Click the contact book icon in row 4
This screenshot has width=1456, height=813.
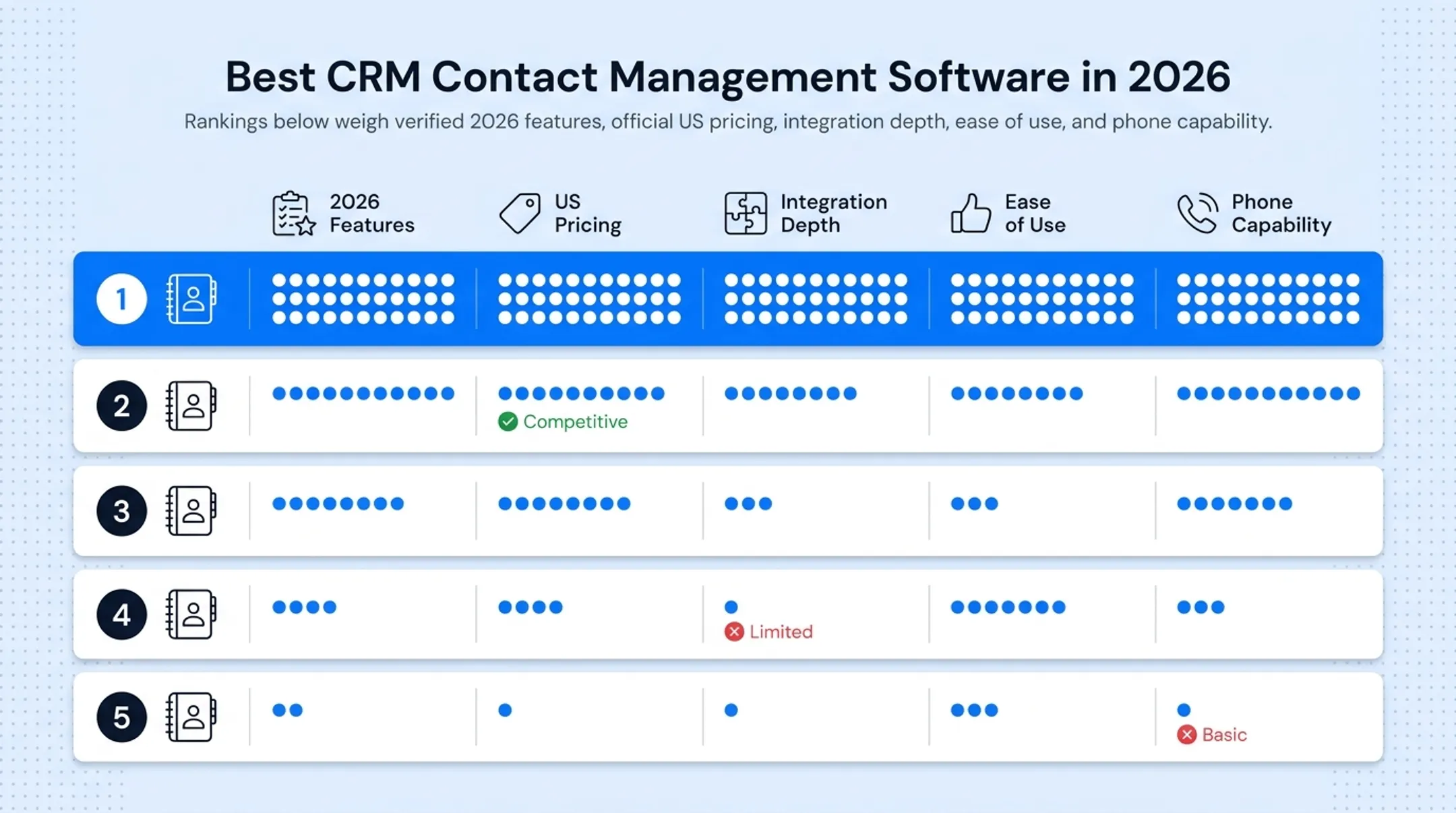(191, 615)
